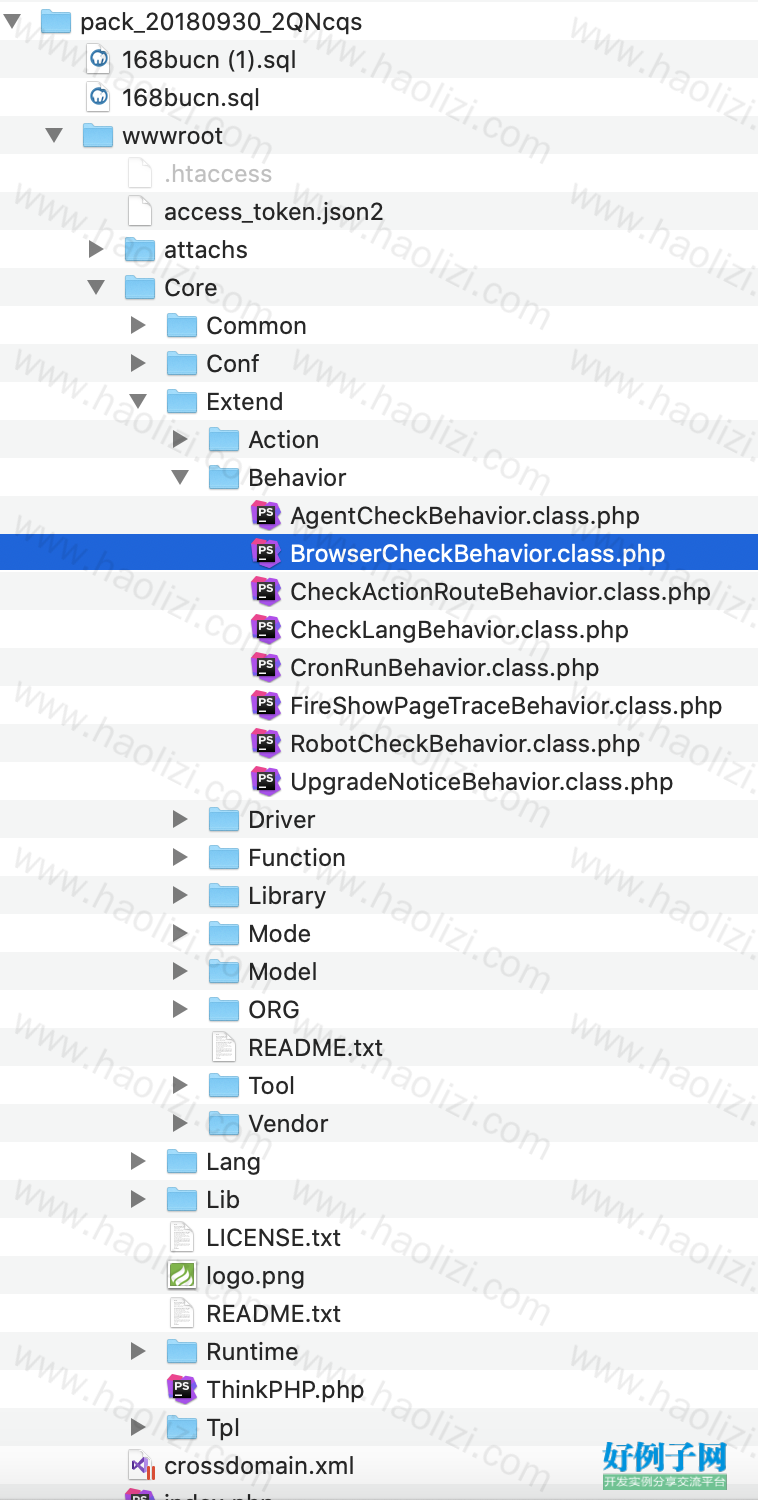Click the Common folder icon

pyautogui.click(x=182, y=326)
